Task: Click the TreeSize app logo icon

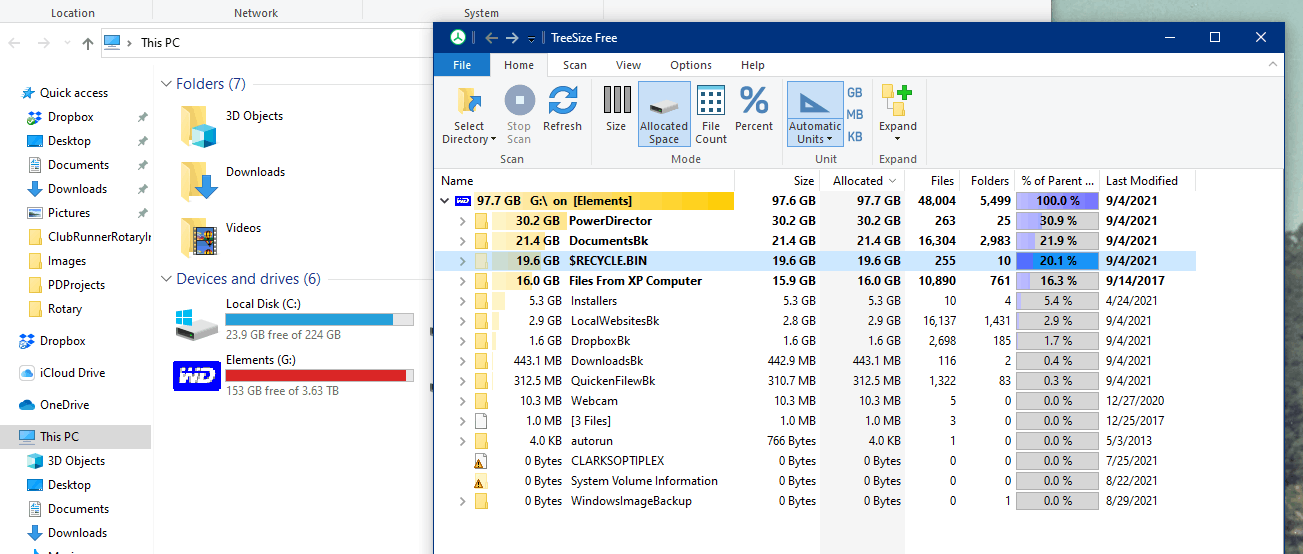Action: (x=457, y=38)
